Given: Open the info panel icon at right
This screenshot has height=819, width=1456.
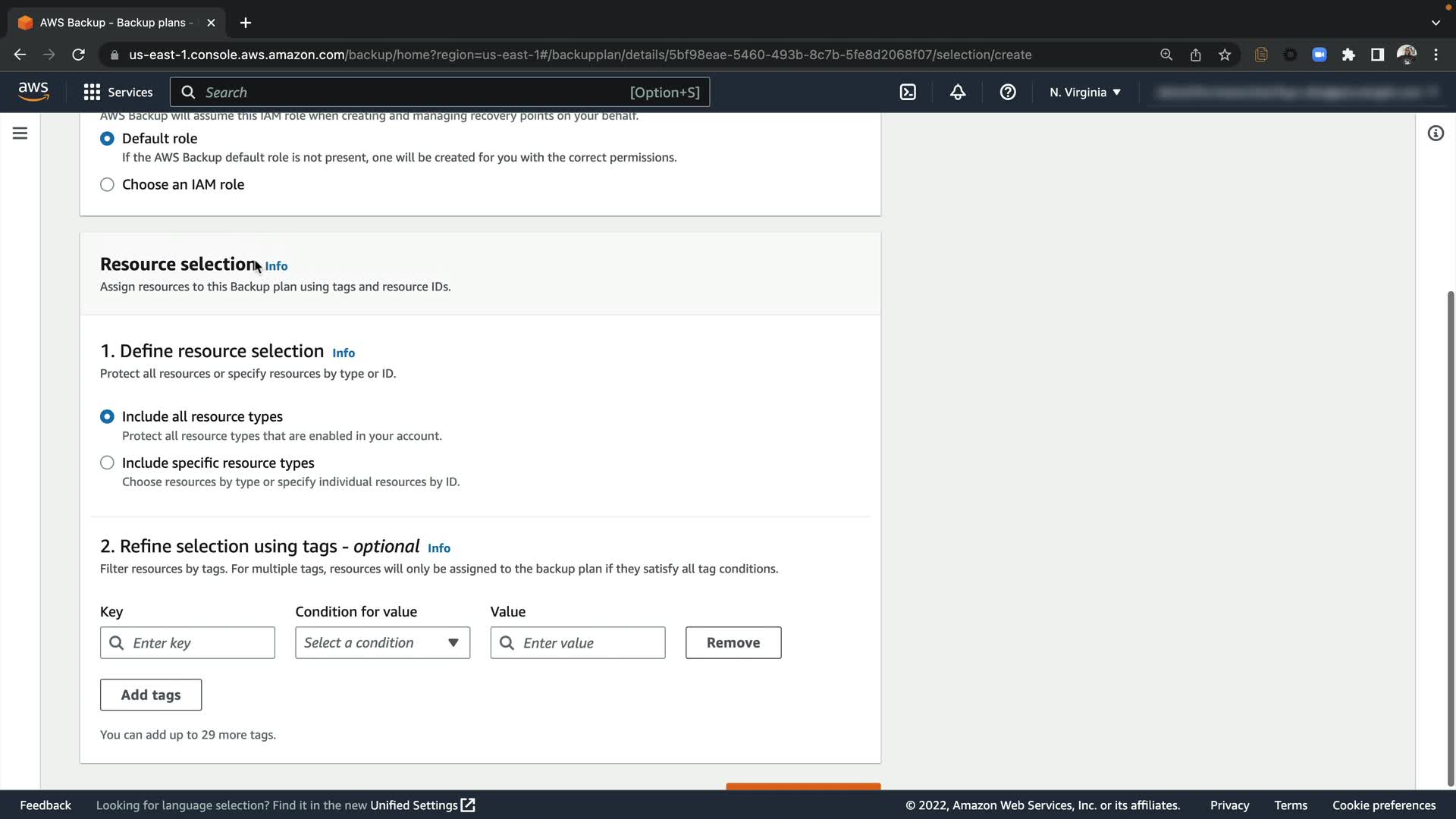Looking at the screenshot, I should click(1436, 133).
